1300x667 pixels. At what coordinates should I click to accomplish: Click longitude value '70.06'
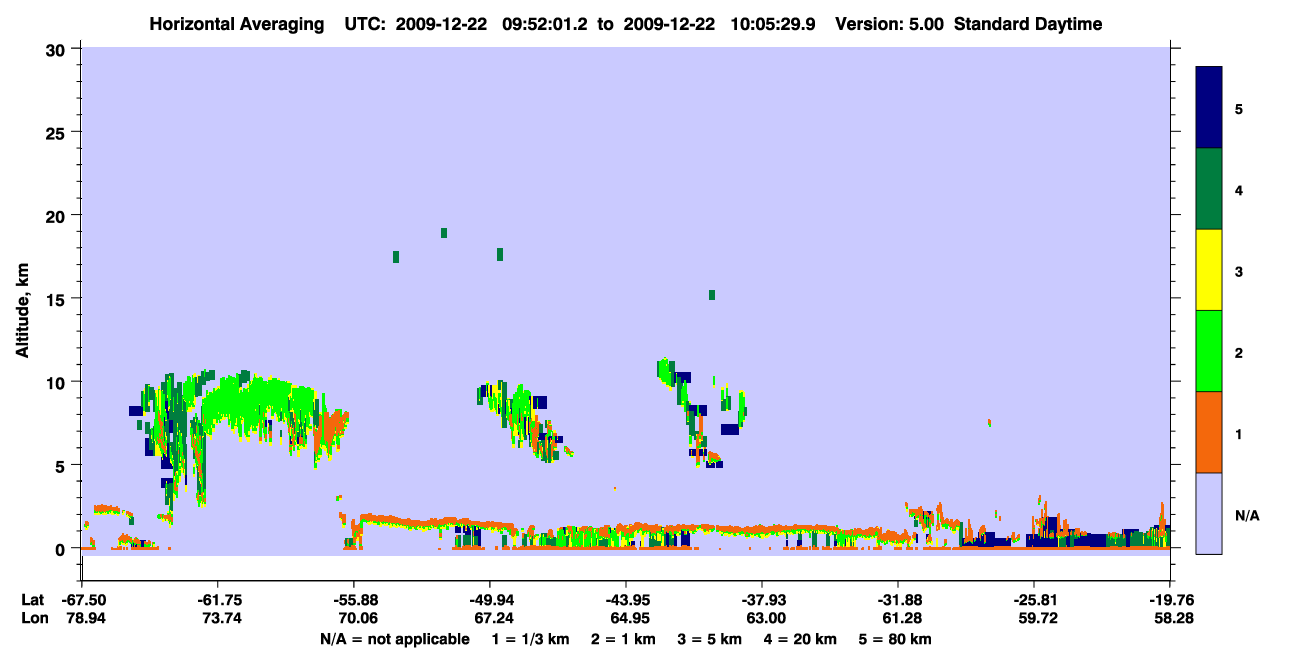tap(357, 618)
